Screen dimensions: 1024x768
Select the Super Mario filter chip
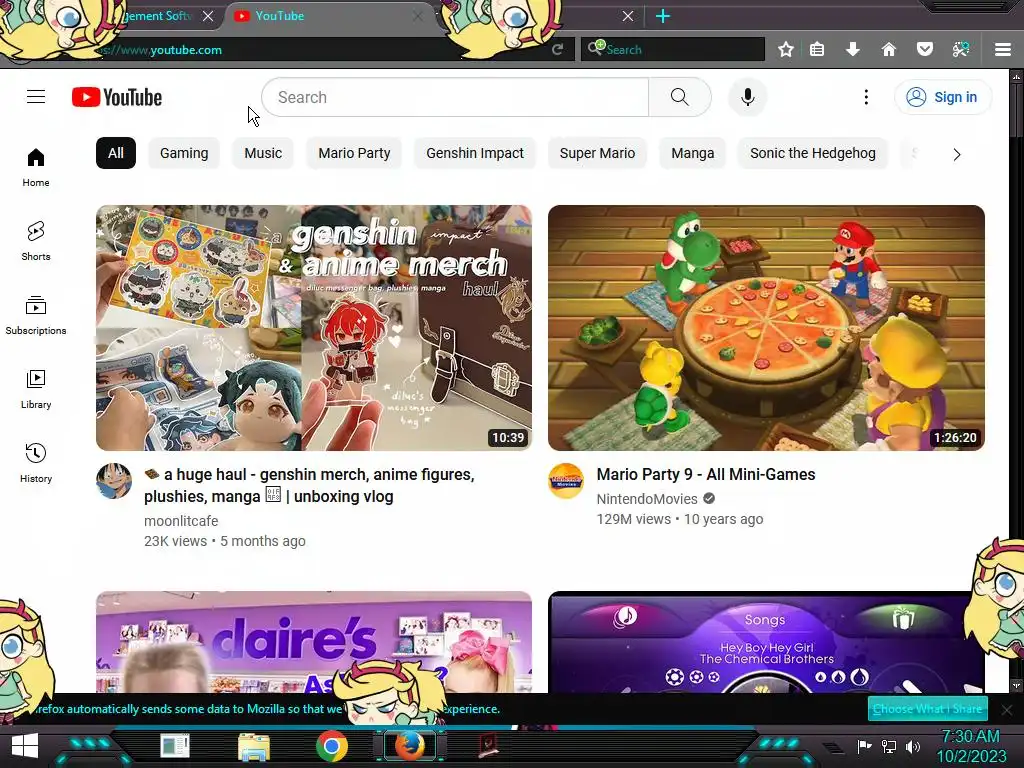pyautogui.click(x=597, y=153)
